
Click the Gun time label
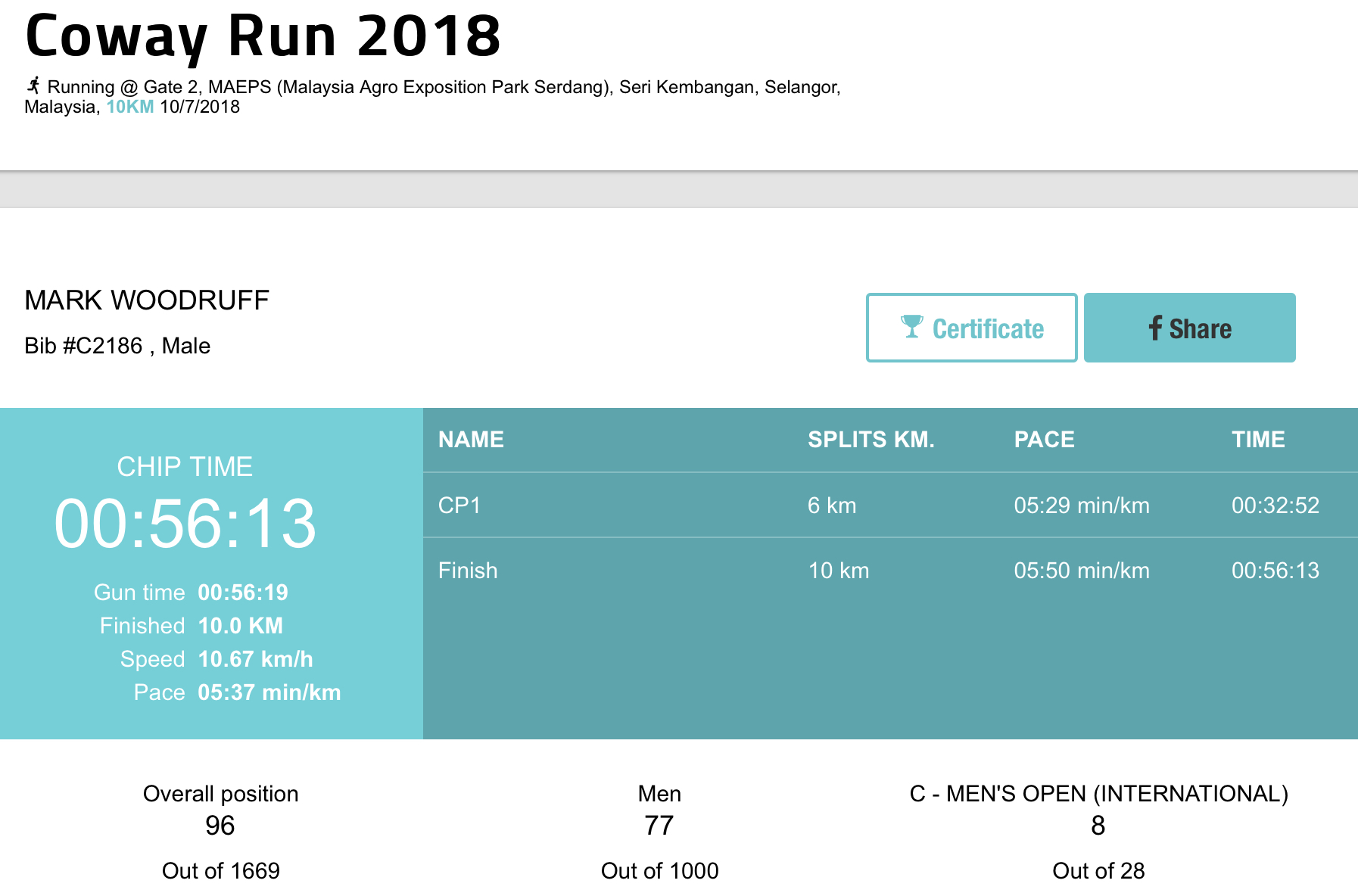(x=139, y=593)
